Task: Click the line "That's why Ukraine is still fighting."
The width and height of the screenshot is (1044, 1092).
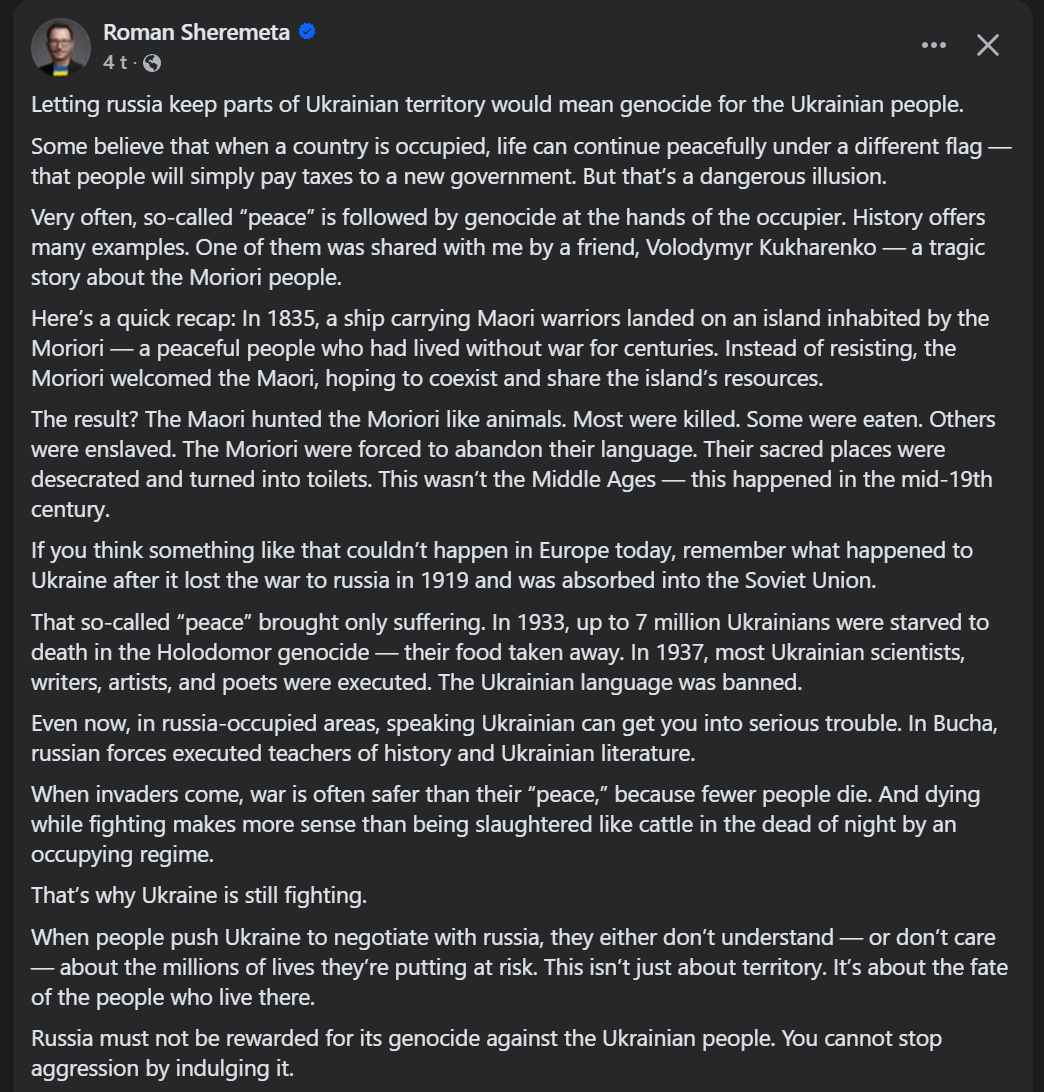Action: click(x=199, y=895)
